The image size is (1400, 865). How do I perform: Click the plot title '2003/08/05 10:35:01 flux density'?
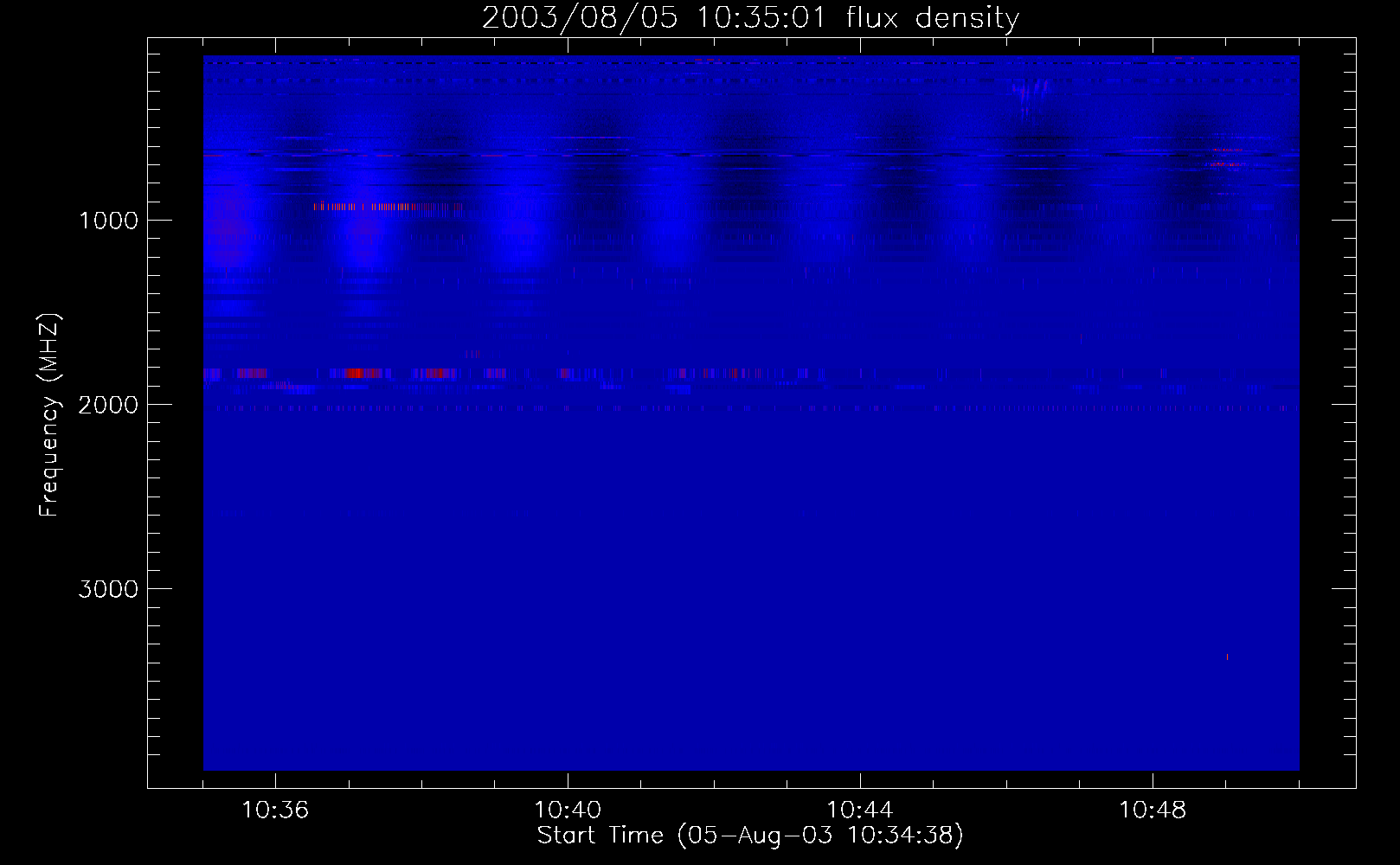point(750,18)
